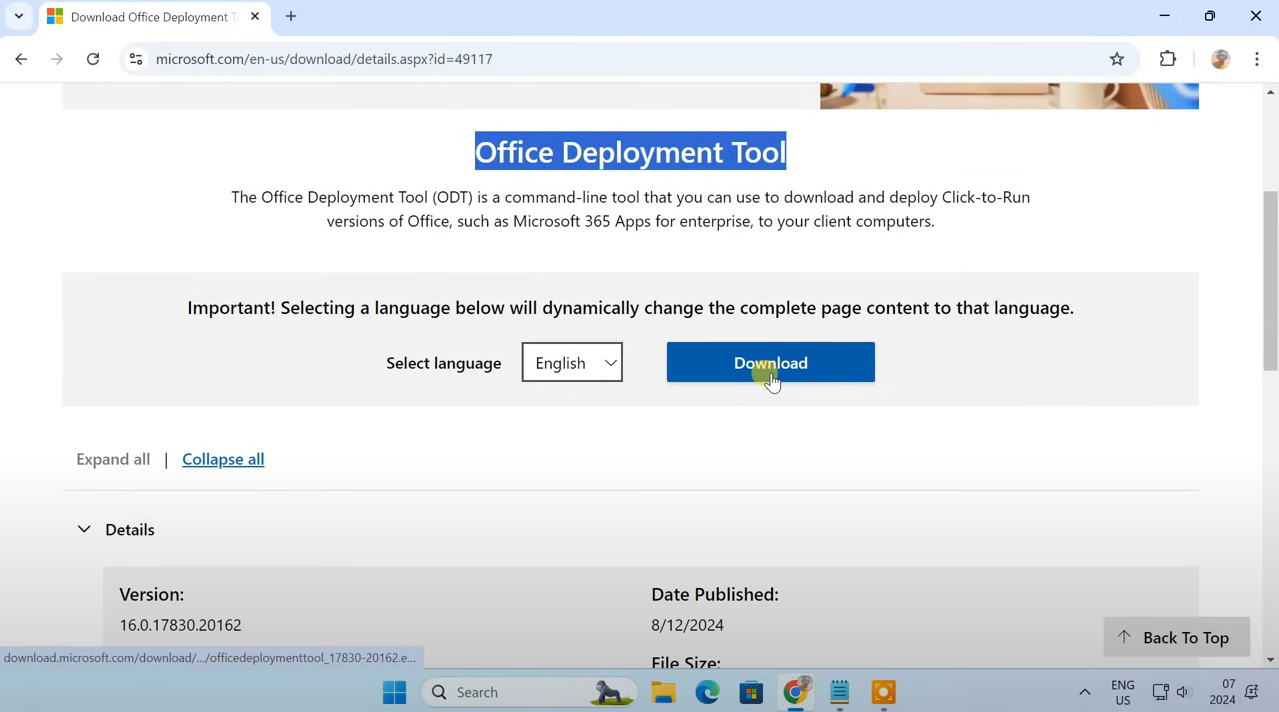Open the volume speaker tray icon
Image resolution: width=1279 pixels, height=712 pixels.
(1183, 692)
